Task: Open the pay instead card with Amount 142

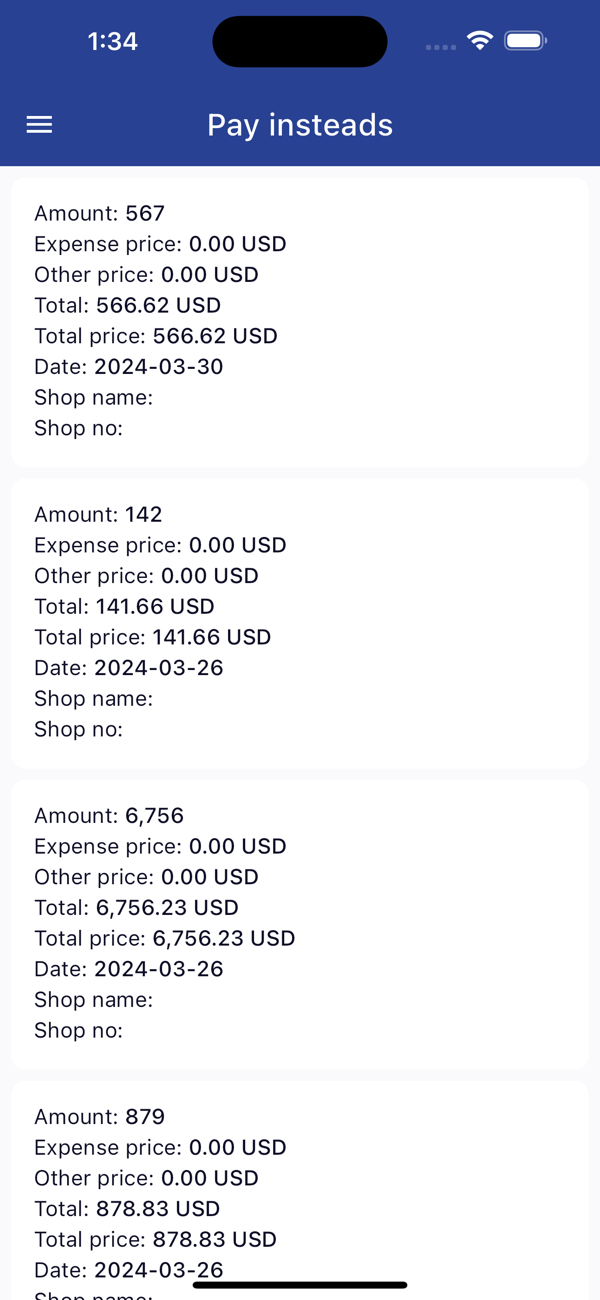Action: coord(300,623)
